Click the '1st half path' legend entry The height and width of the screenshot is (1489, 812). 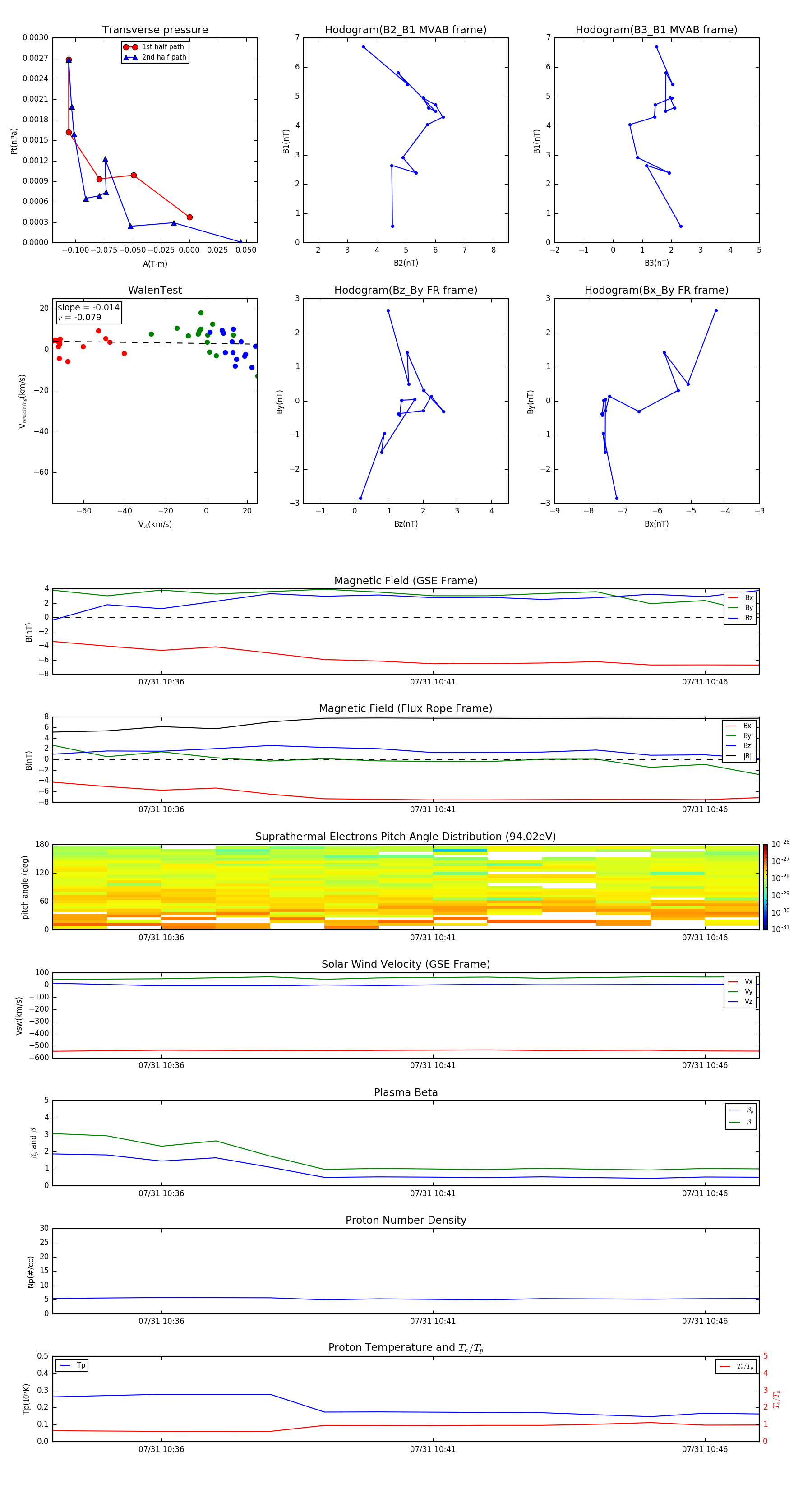(x=154, y=47)
